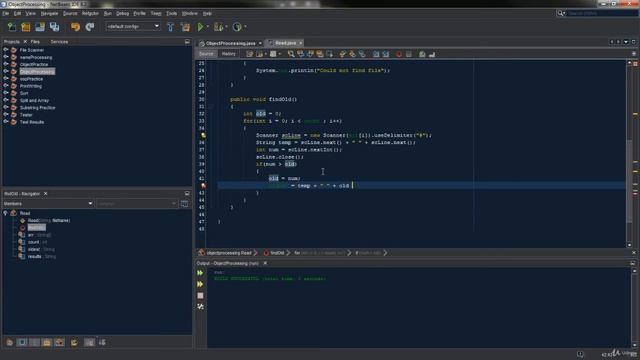
Task: Collapse the Read class node in Navigator
Action: pos(6,213)
